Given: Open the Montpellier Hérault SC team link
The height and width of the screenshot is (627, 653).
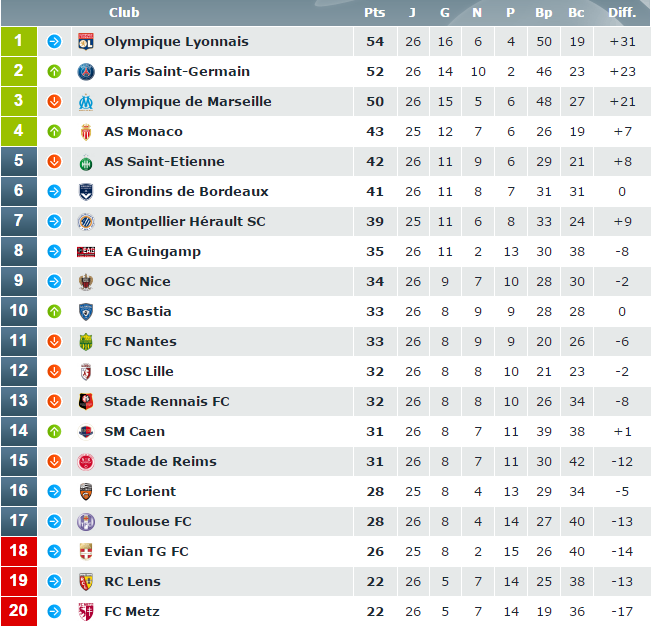Looking at the screenshot, I should pyautogui.click(x=184, y=221).
